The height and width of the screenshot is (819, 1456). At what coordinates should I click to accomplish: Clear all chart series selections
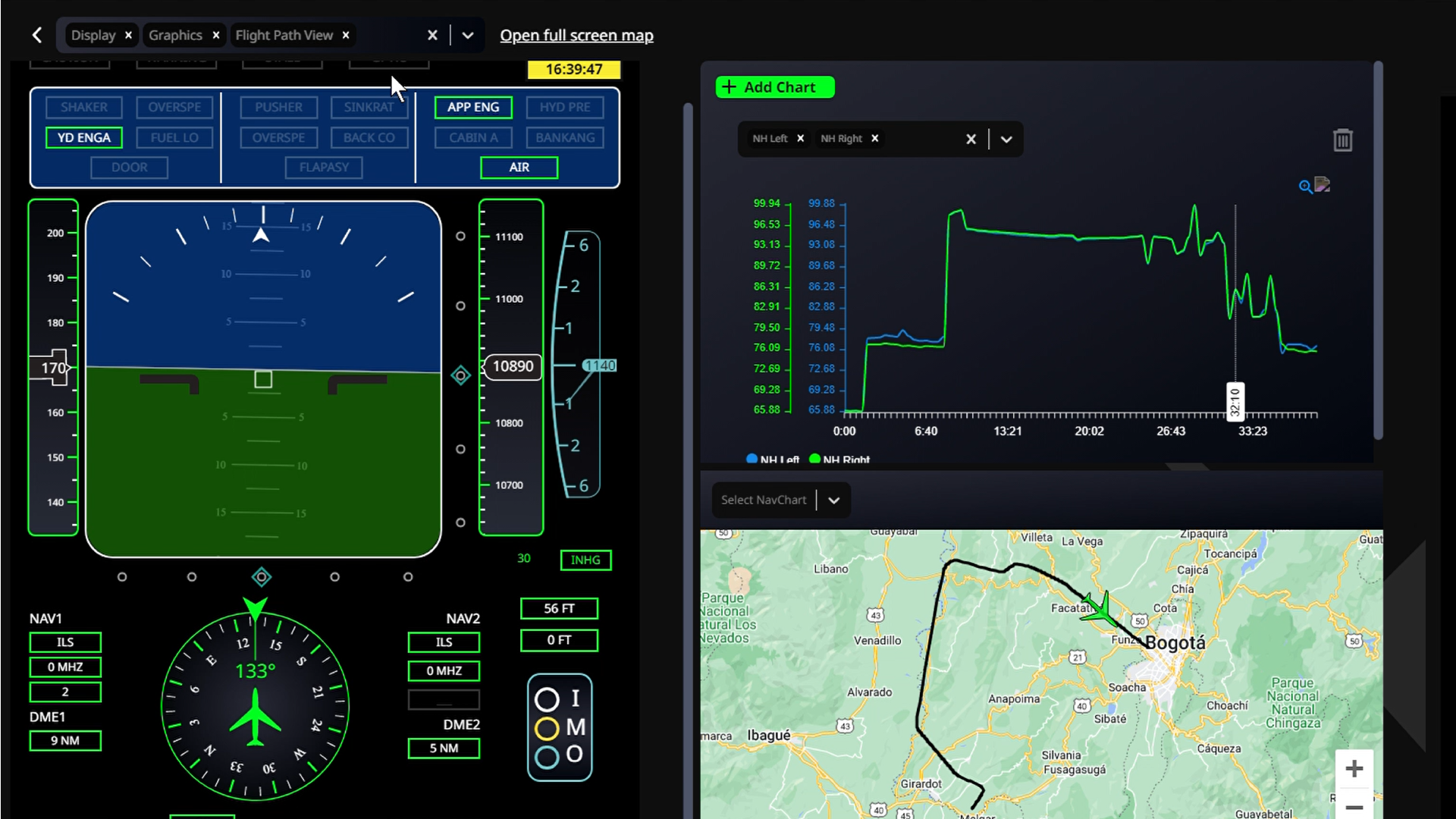tap(971, 139)
